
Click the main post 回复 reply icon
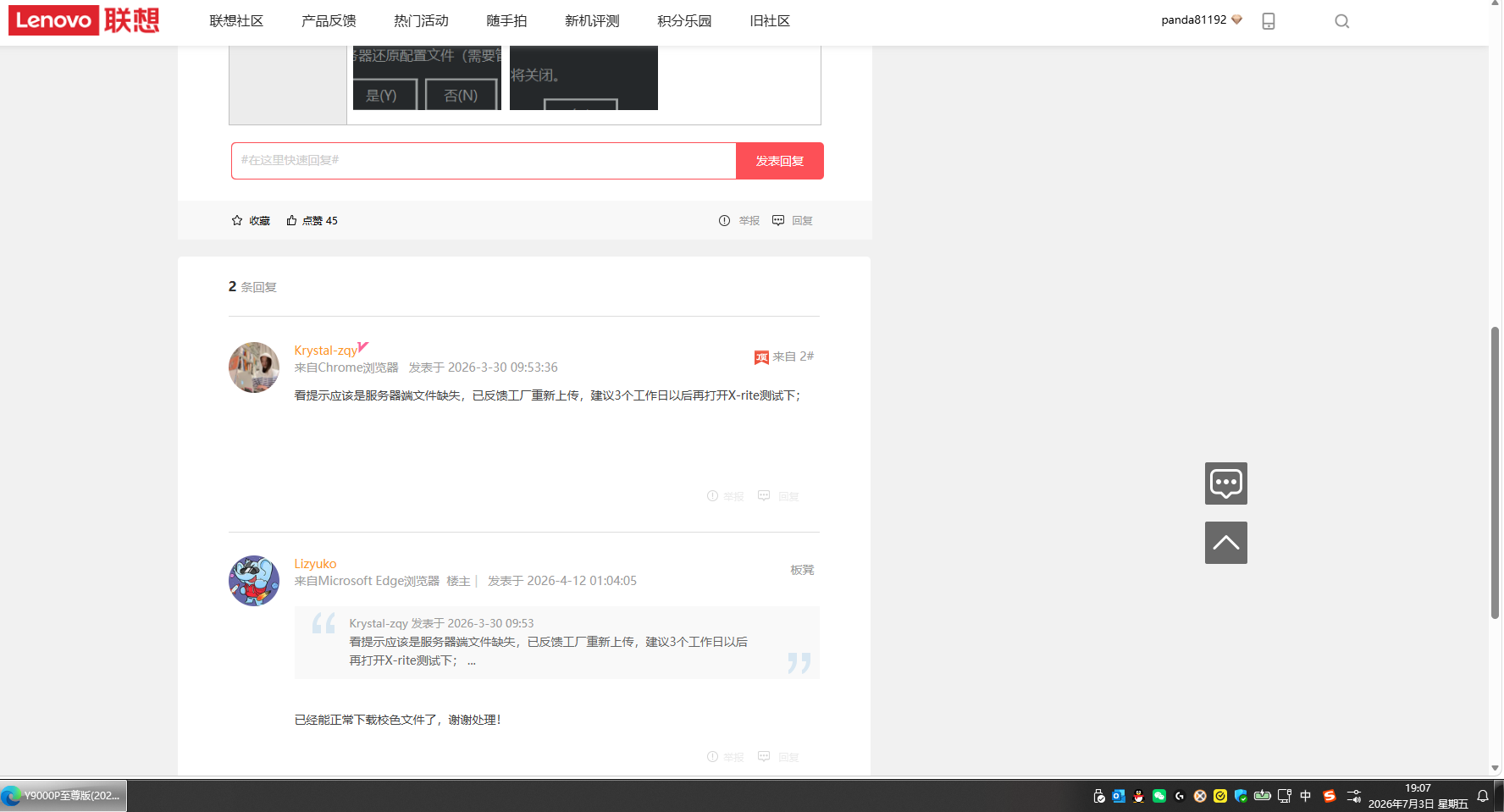pyautogui.click(x=778, y=220)
